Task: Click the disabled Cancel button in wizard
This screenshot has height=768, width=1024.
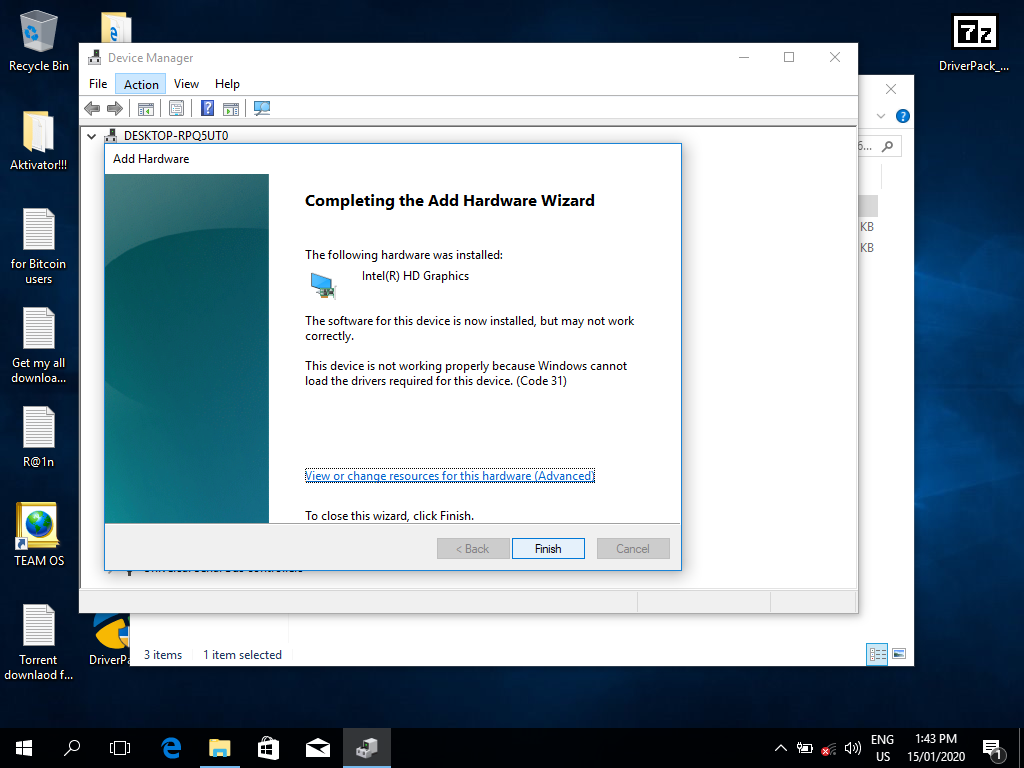Action: [x=633, y=549]
